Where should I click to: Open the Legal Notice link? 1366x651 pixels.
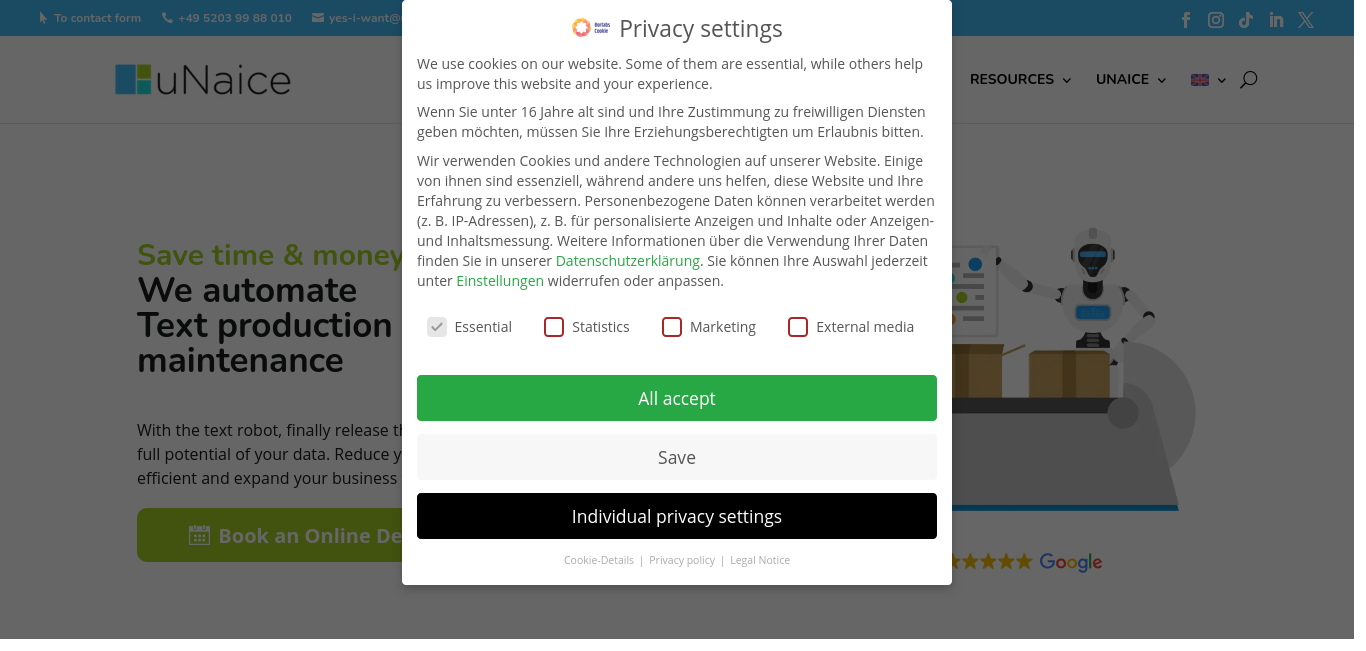click(x=760, y=560)
